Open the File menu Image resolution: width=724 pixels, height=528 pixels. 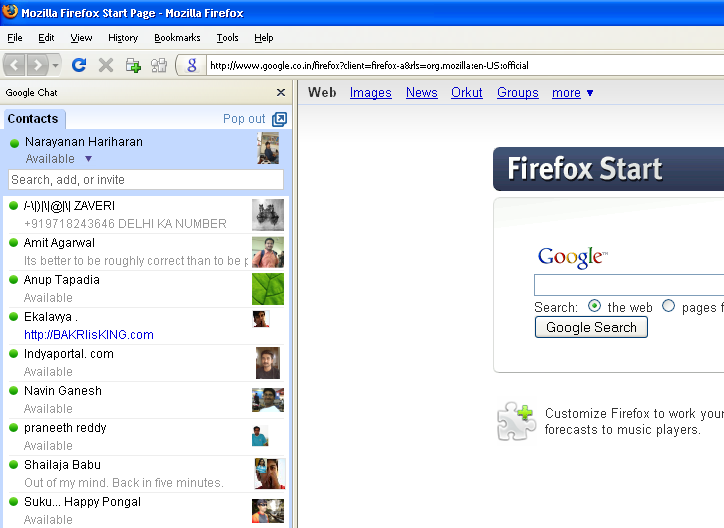tap(15, 38)
